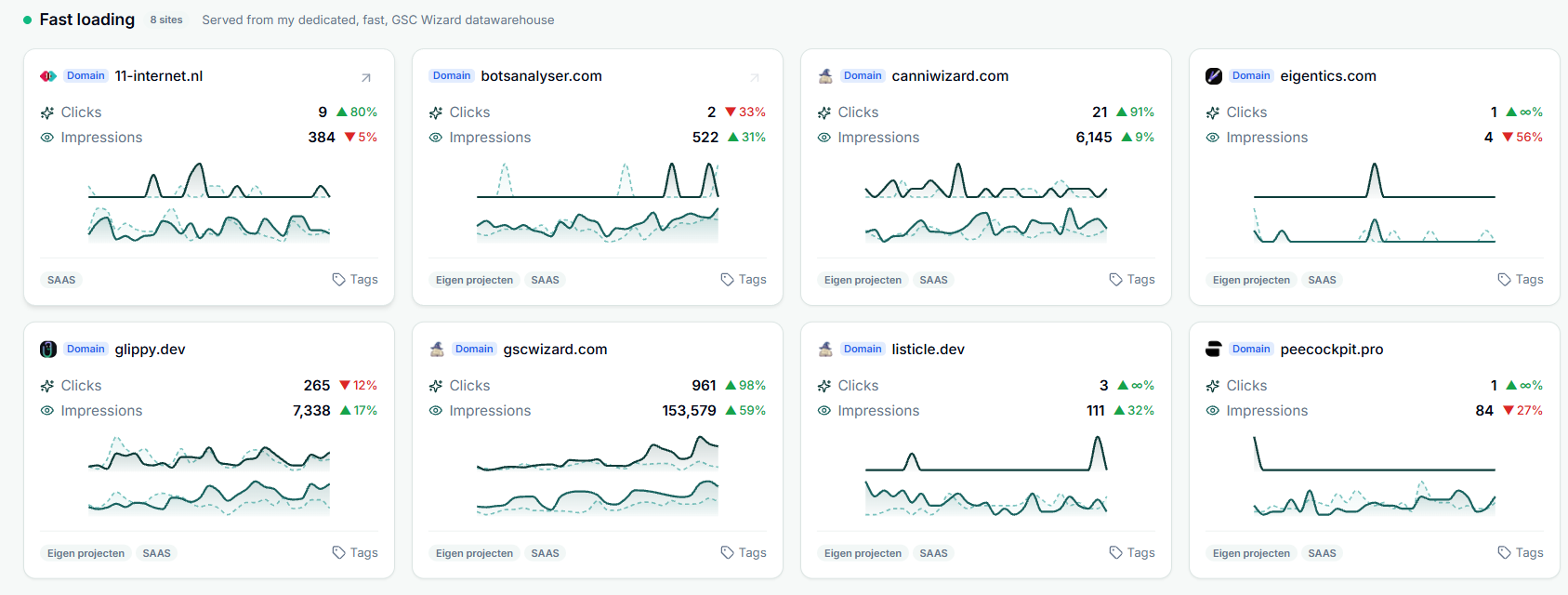The image size is (1568, 595).
Task: Open Tags on the glippy.dev card
Action: pos(355,553)
